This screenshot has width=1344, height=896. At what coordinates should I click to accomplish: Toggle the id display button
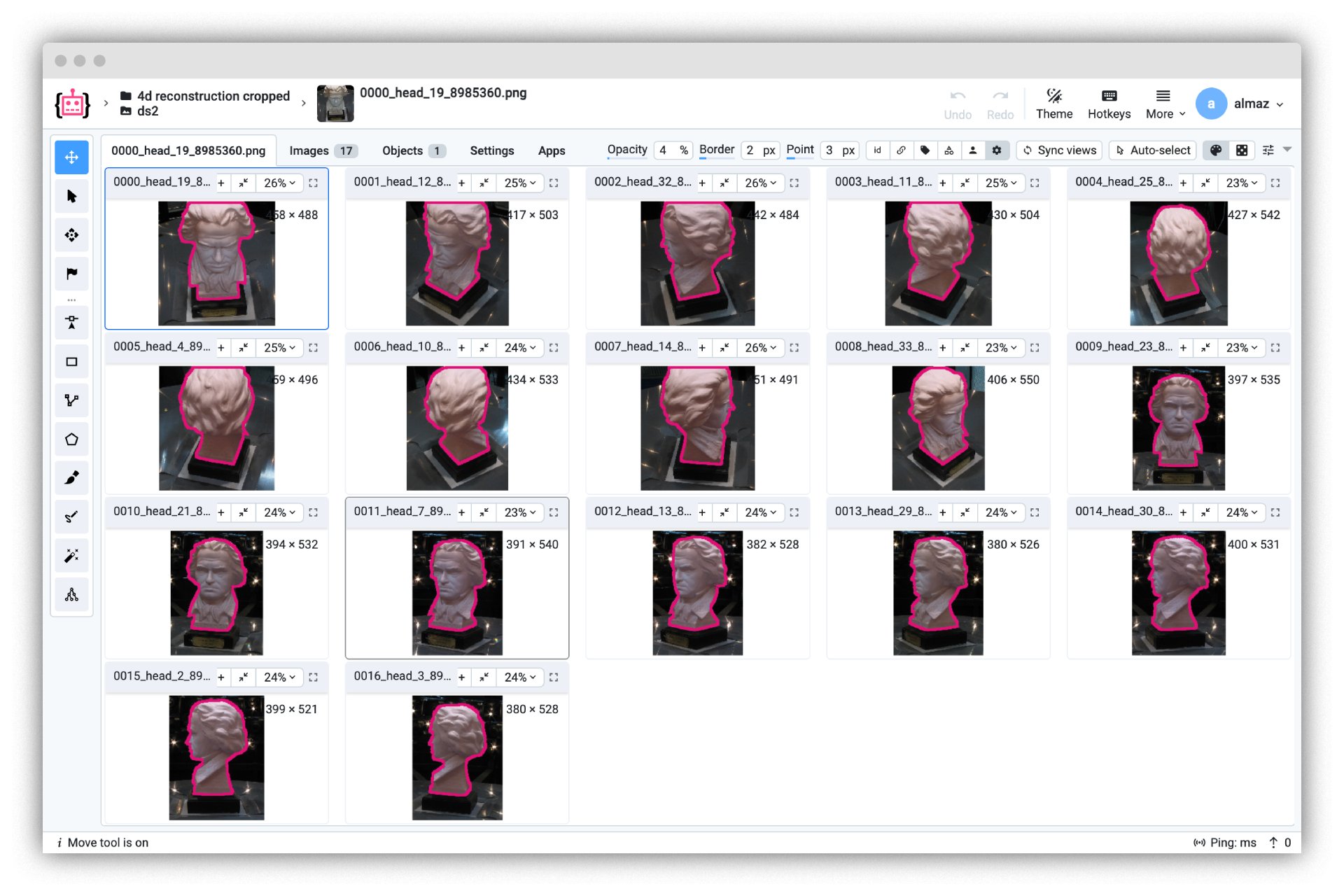pyautogui.click(x=877, y=150)
